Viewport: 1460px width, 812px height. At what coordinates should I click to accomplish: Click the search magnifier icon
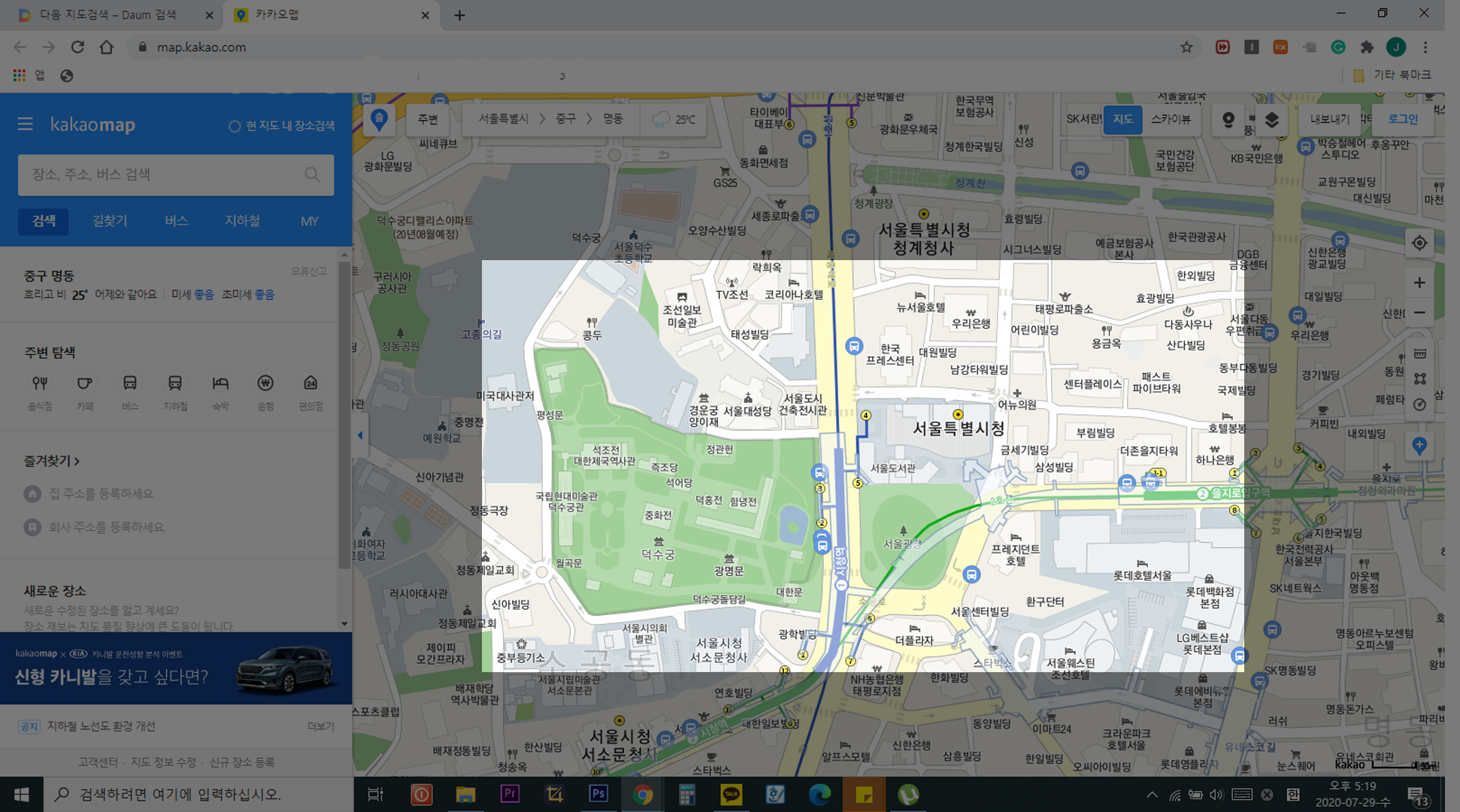point(312,174)
